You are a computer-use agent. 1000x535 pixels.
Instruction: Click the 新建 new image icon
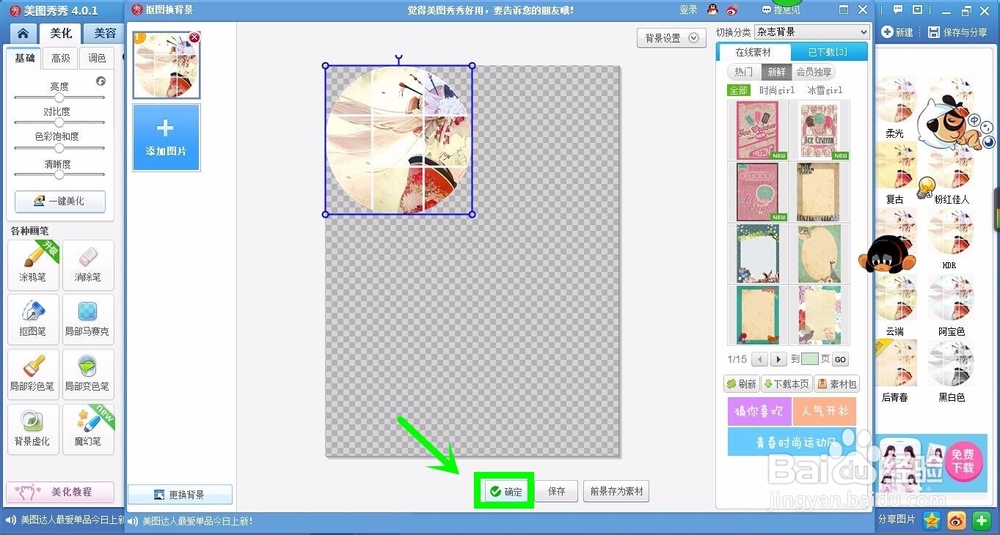pyautogui.click(x=897, y=32)
